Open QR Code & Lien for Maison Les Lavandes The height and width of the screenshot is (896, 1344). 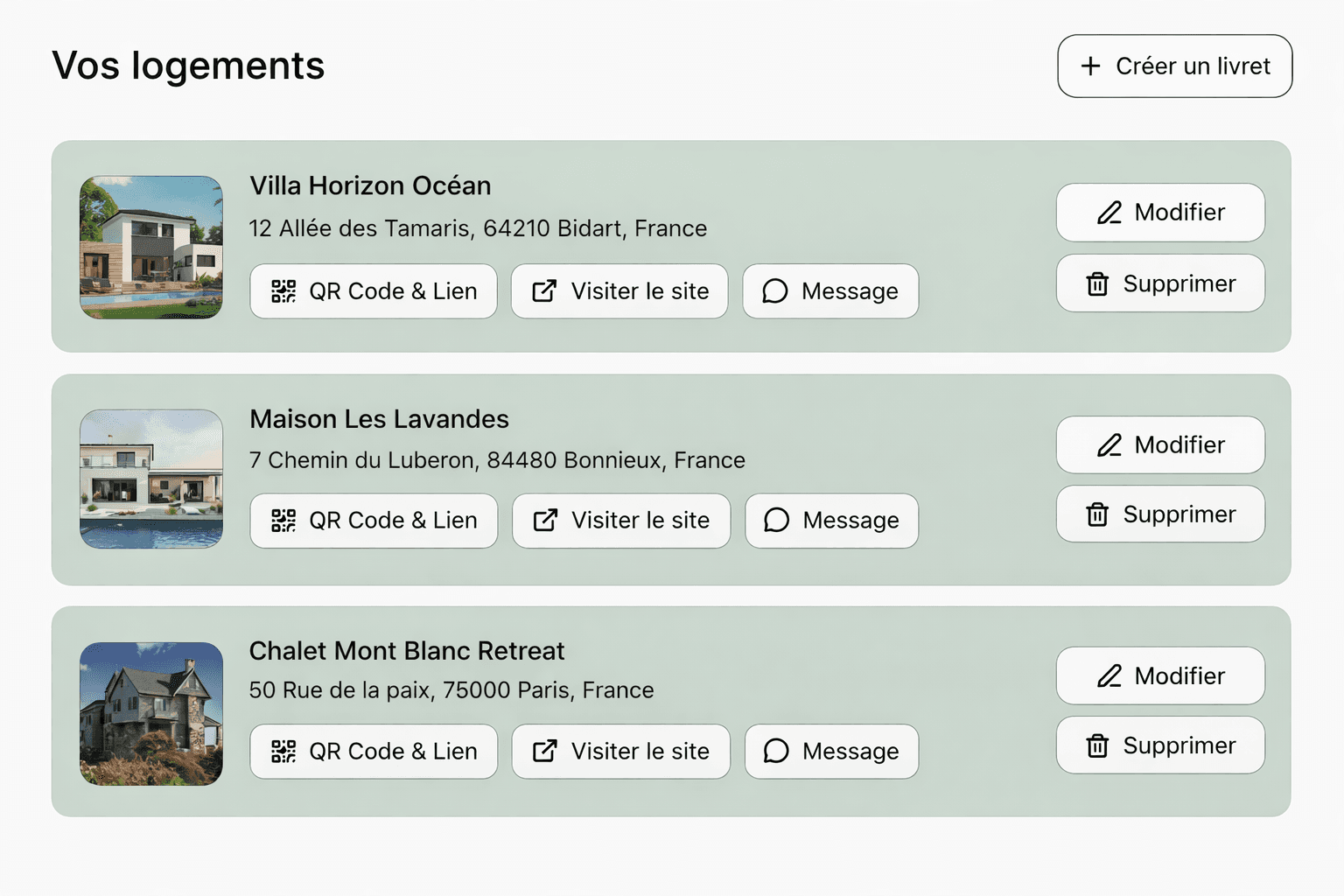373,521
